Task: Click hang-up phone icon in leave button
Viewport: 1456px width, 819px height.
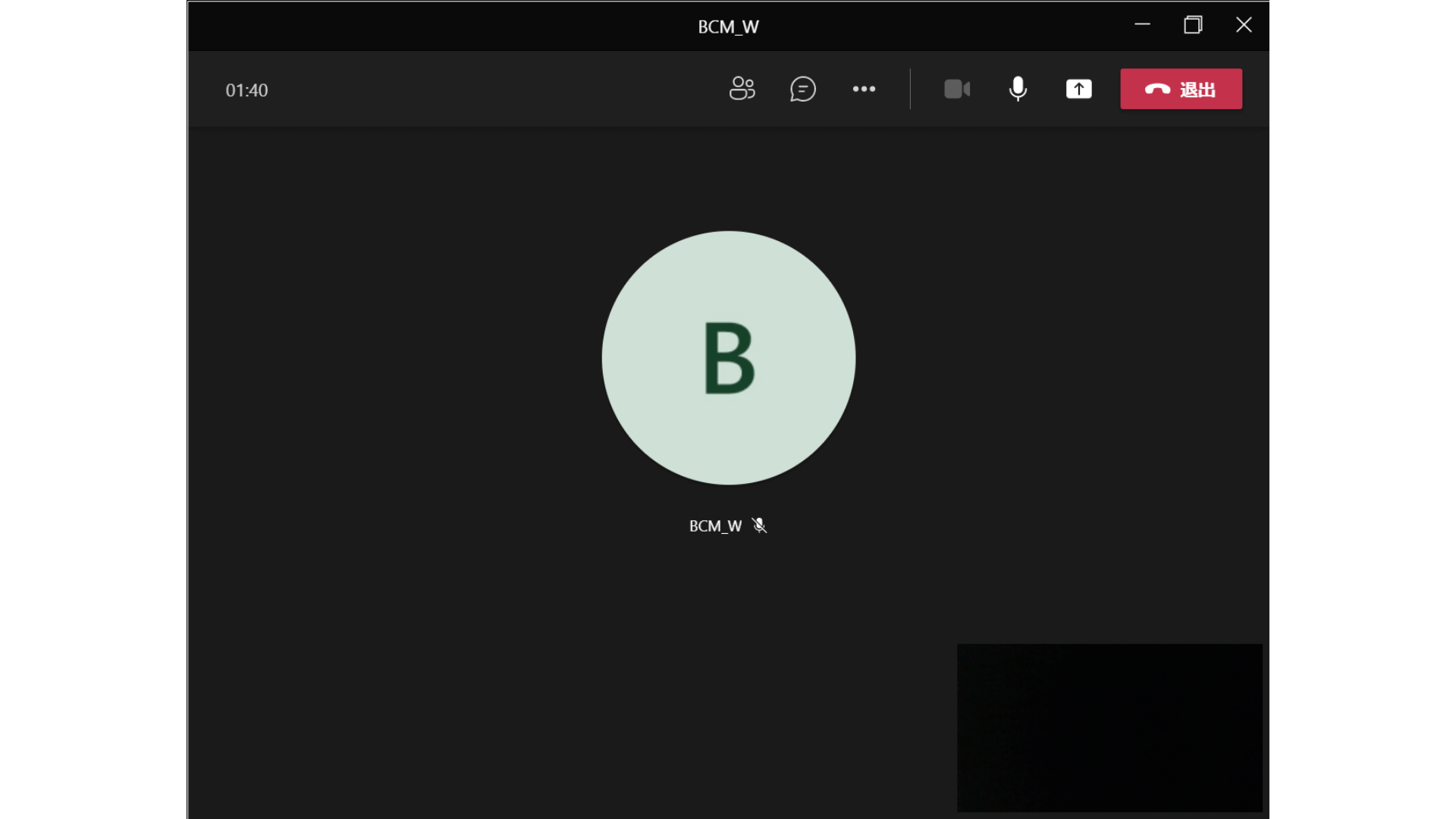Action: point(1157,89)
